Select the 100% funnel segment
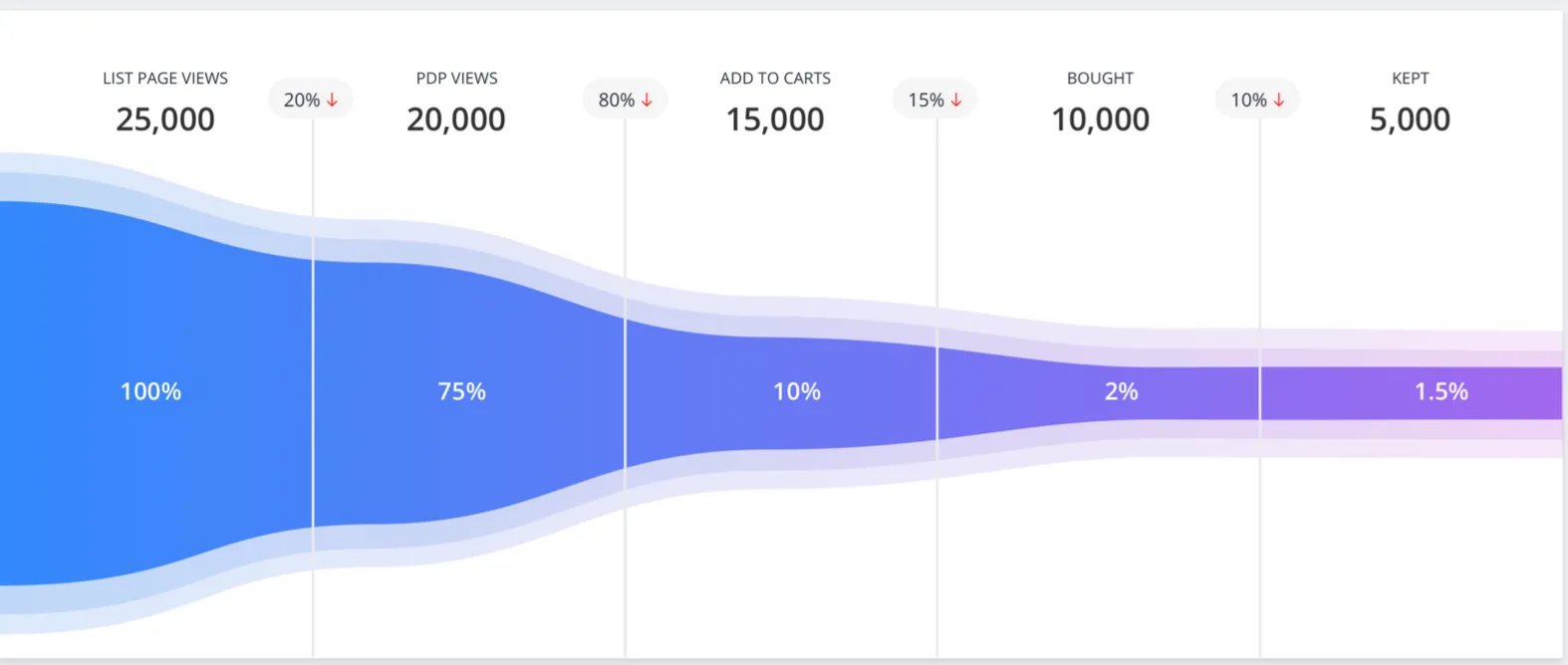The height and width of the screenshot is (665, 1568). 151,391
